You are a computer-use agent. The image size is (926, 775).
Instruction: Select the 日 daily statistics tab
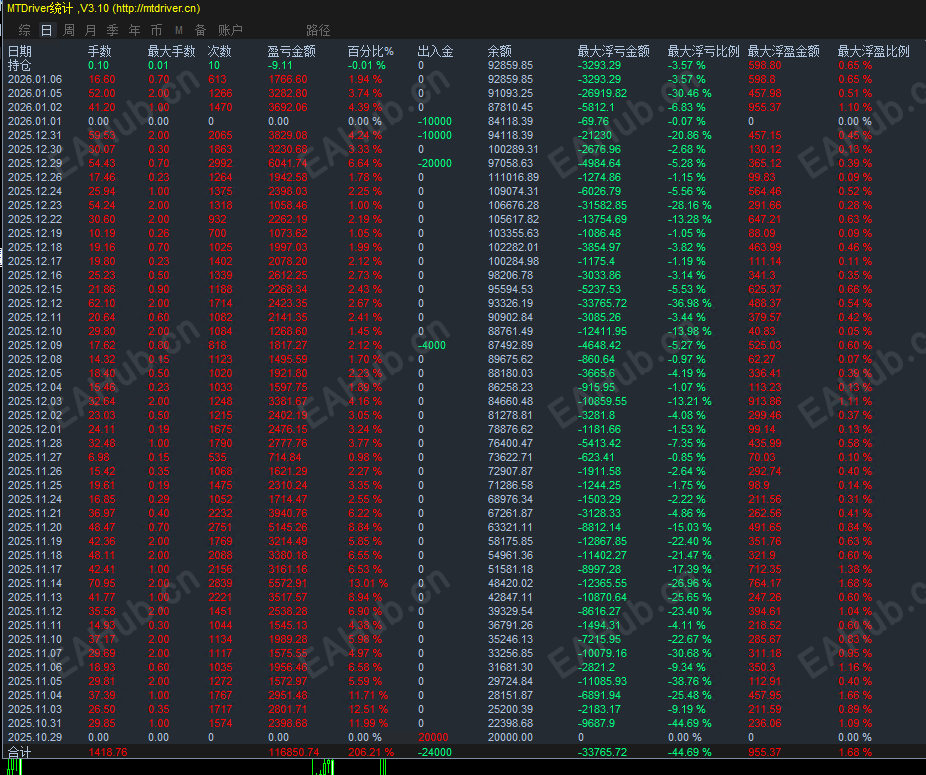pos(47,30)
